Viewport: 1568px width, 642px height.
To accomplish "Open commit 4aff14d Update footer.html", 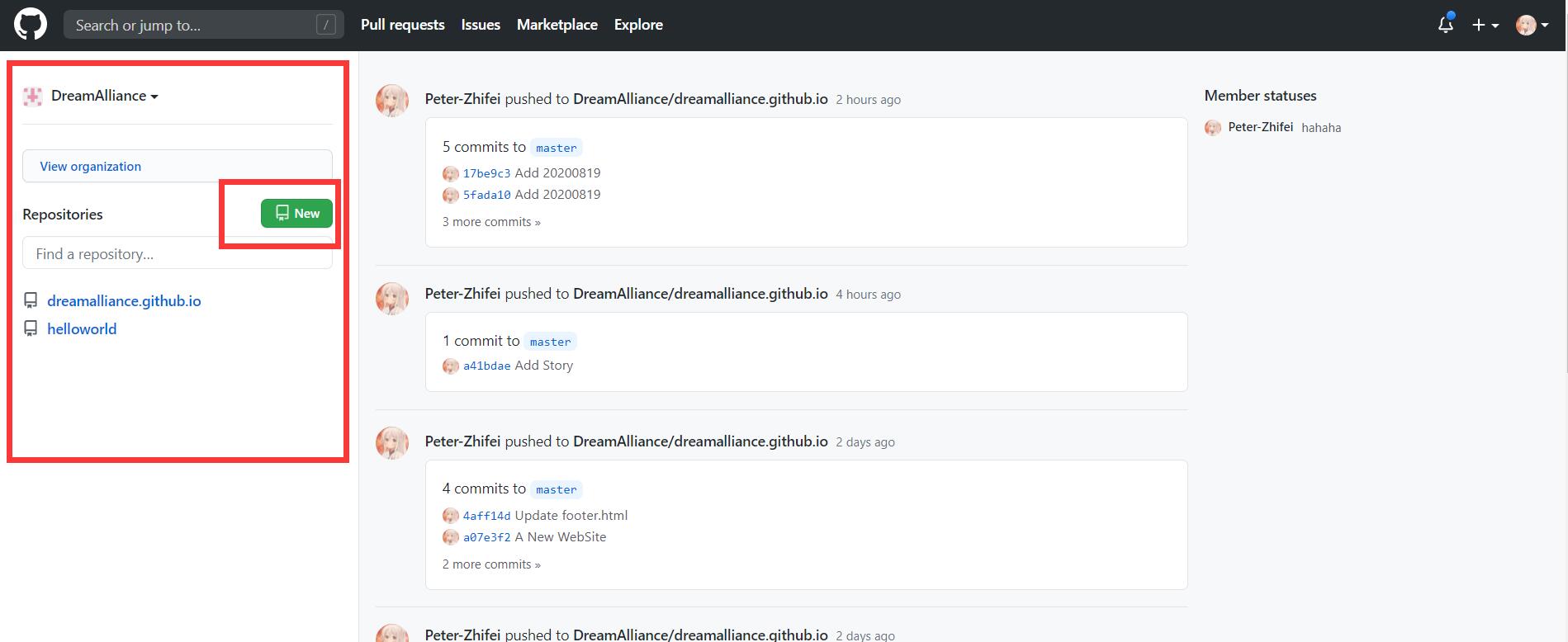I will [486, 516].
